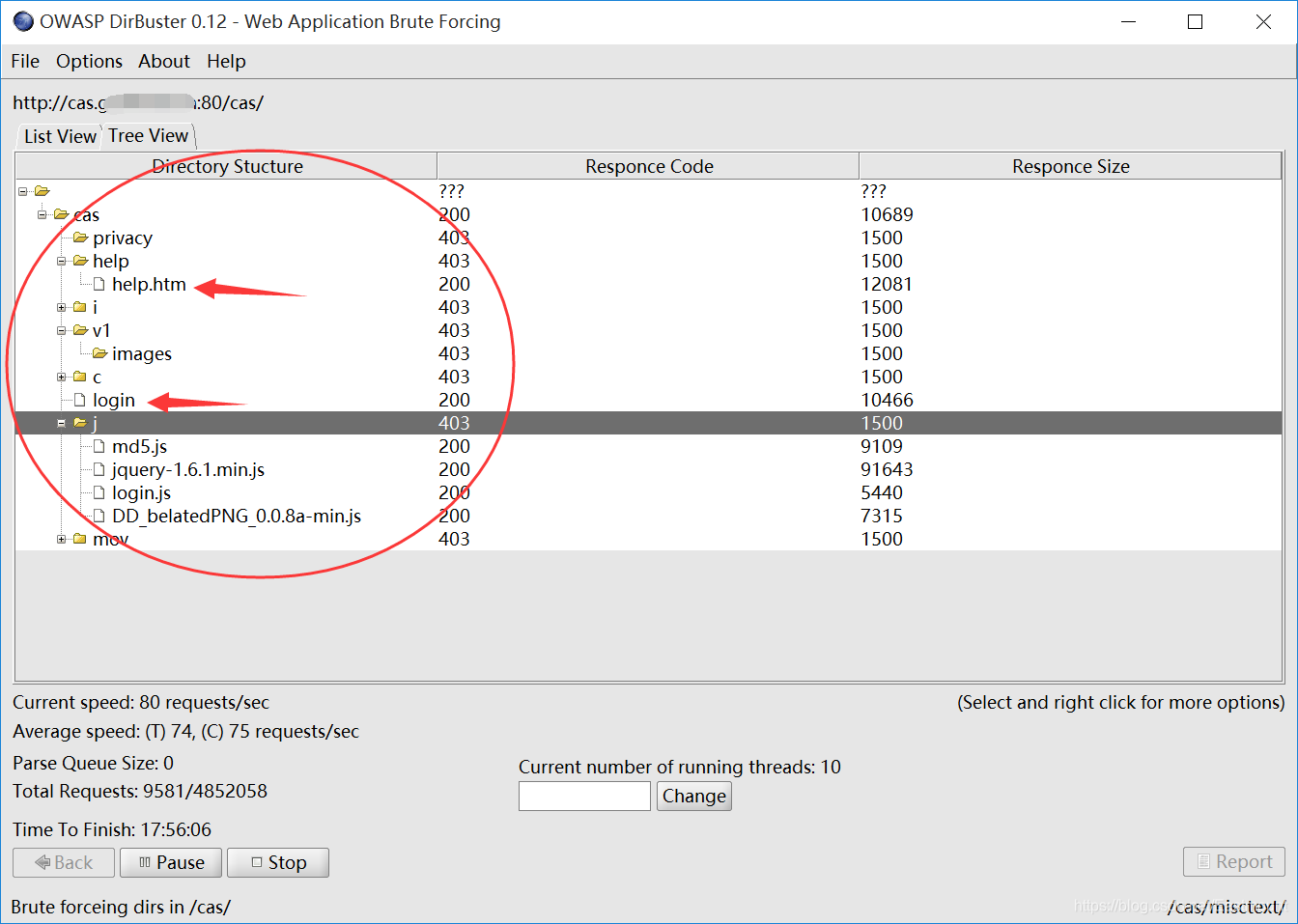
Task: Open the File menu
Action: pyautogui.click(x=25, y=61)
